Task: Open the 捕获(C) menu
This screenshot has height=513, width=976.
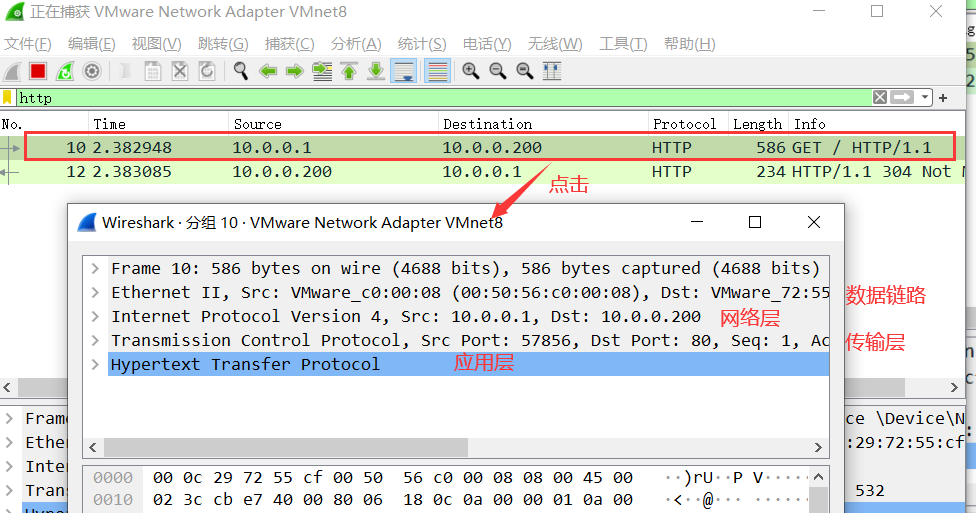Action: 289,44
